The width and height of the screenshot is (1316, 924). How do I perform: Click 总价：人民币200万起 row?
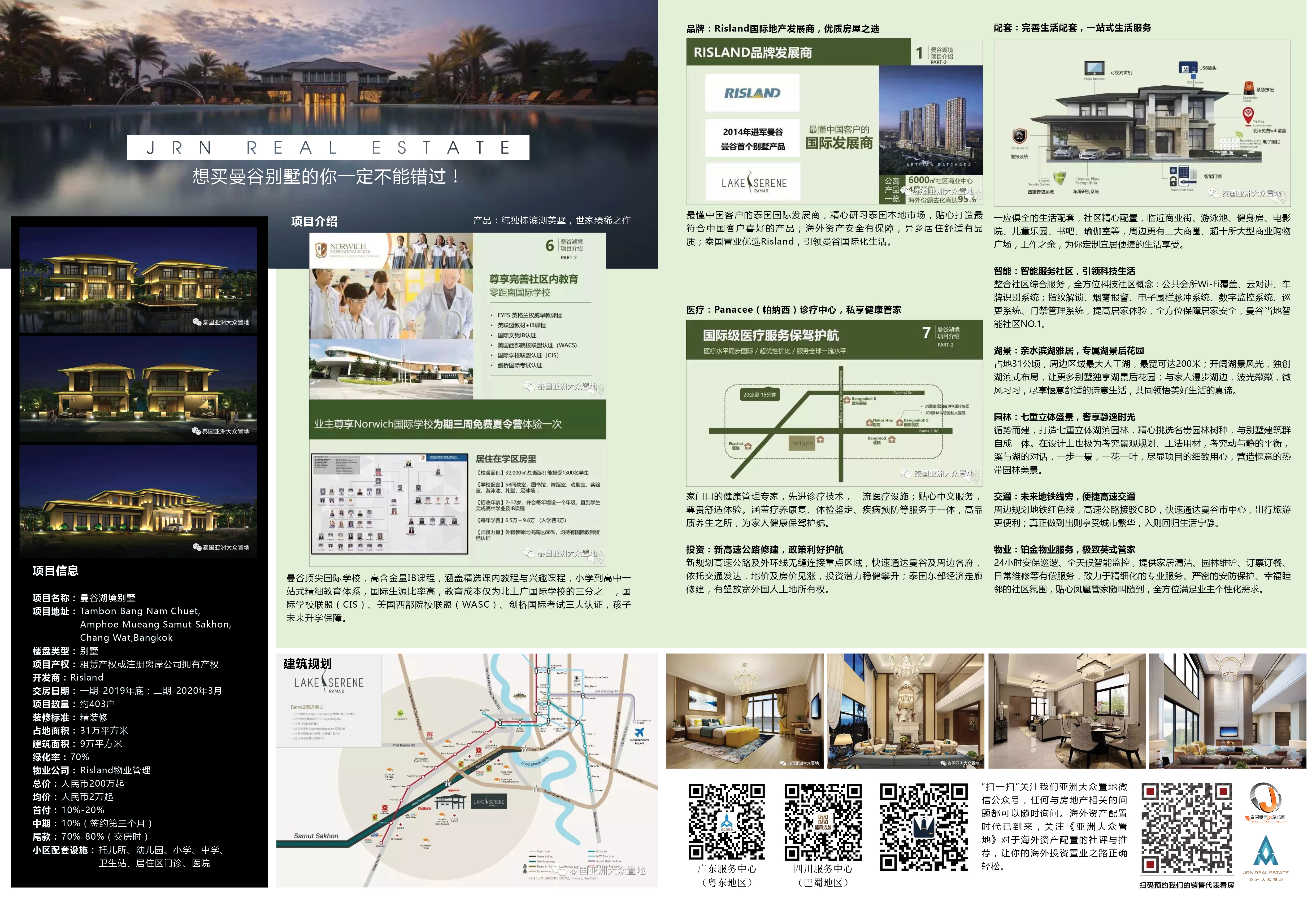point(78,783)
